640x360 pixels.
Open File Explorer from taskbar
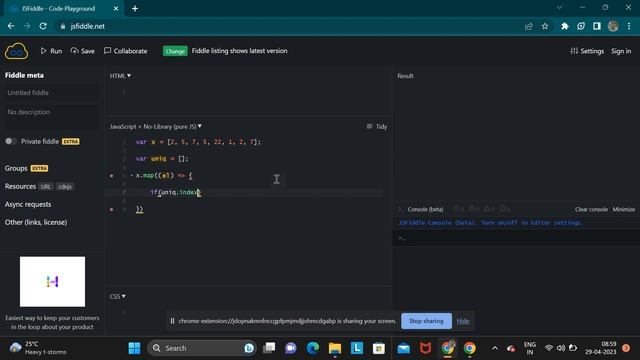pyautogui.click(x=335, y=348)
